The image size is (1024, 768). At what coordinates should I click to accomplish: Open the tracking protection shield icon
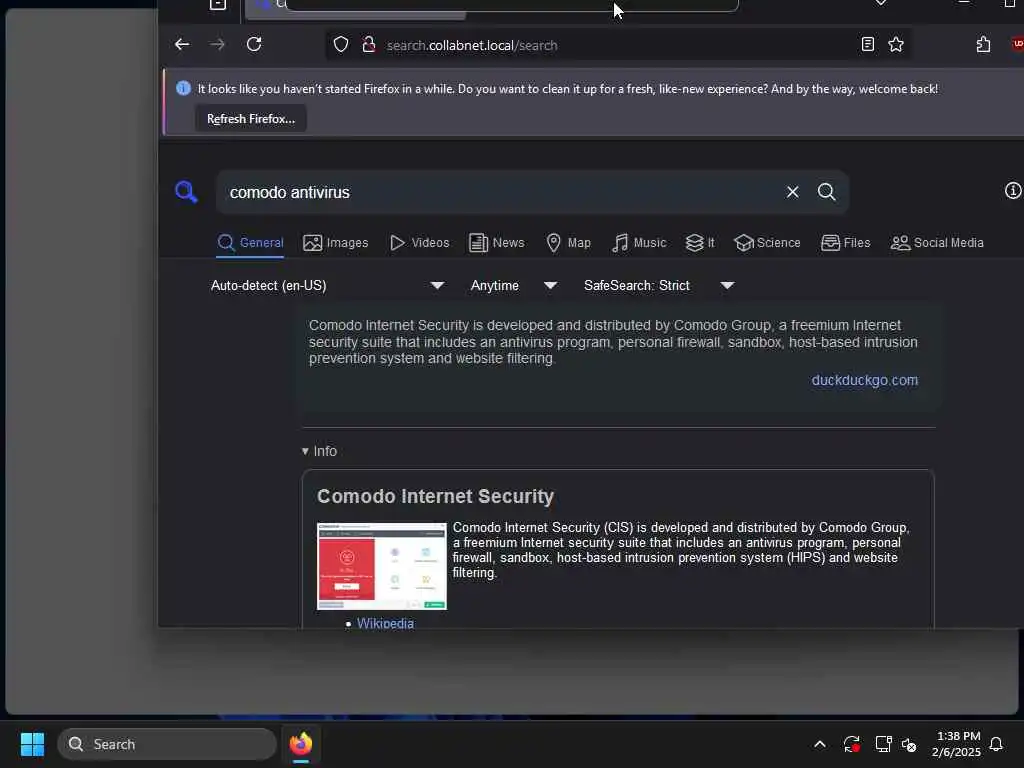coord(341,44)
